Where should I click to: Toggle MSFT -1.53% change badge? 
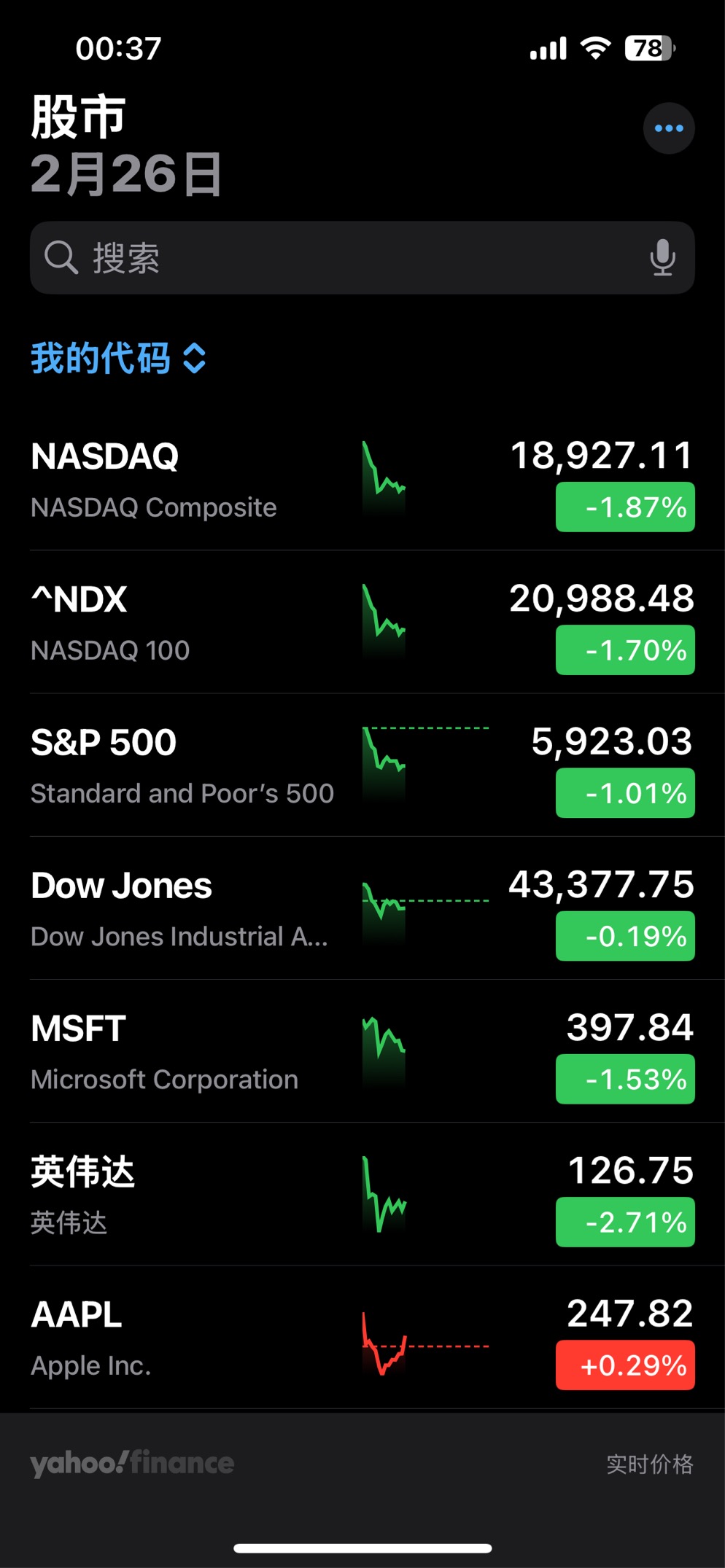click(x=625, y=1079)
